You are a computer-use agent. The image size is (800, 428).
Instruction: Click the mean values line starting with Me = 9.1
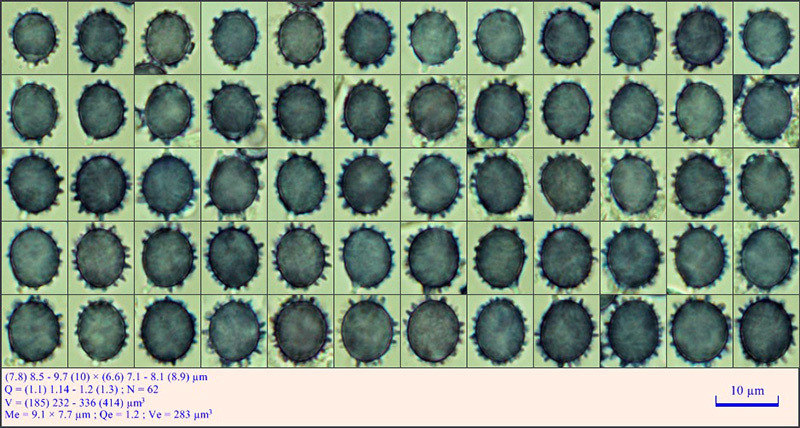(109, 414)
